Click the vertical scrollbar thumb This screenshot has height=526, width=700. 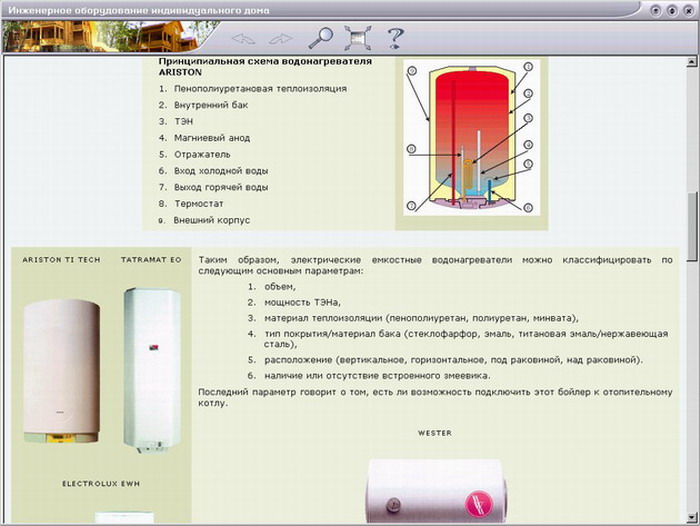[x=692, y=225]
